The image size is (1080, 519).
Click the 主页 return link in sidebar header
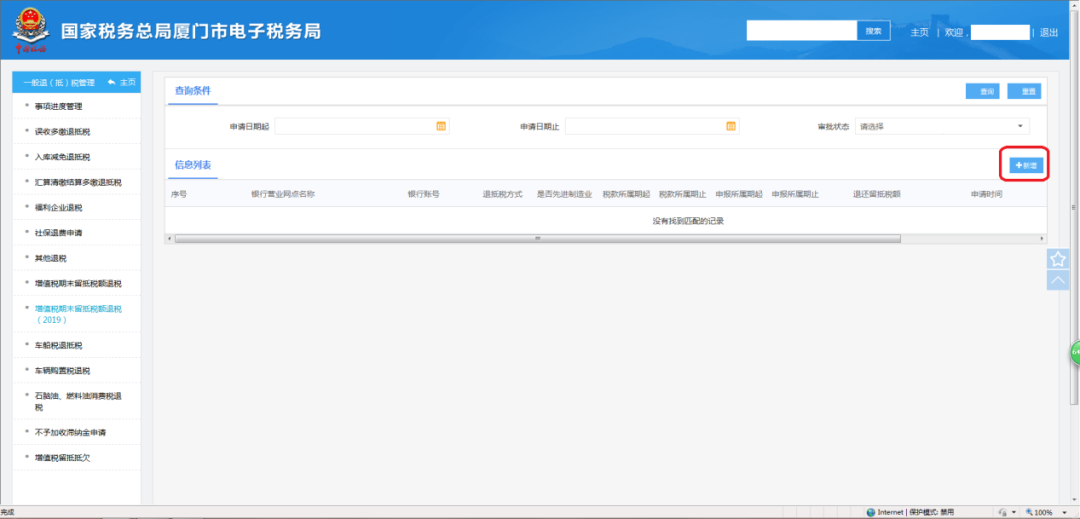122,82
